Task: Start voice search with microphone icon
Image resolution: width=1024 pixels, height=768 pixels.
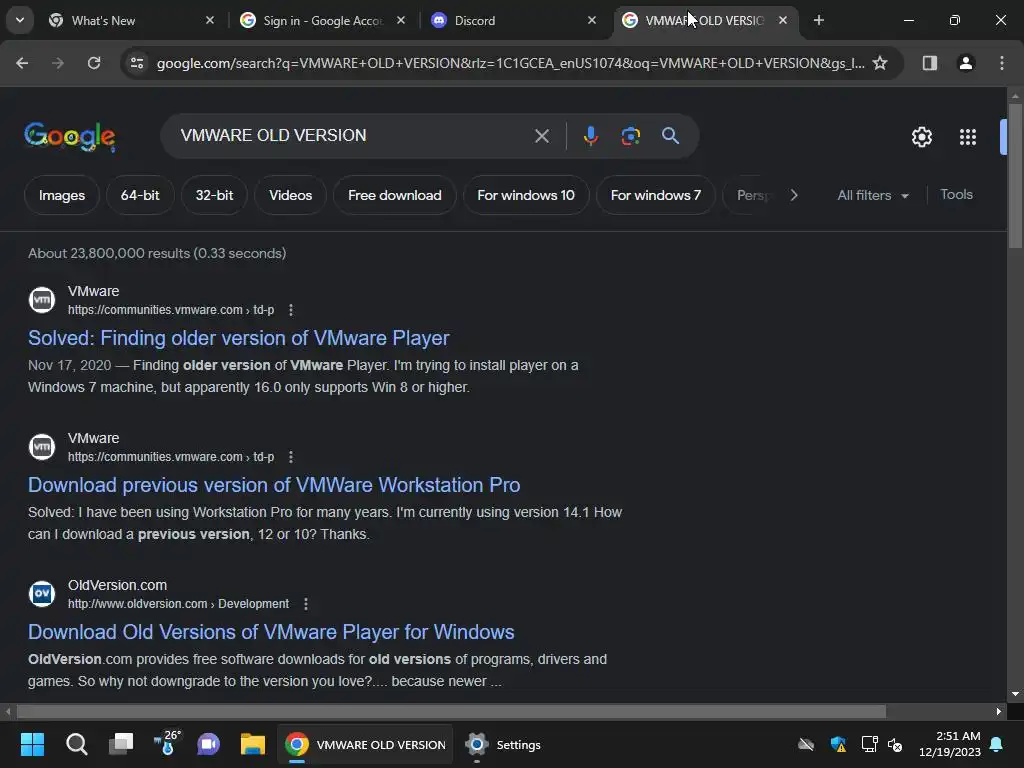Action: coord(590,136)
